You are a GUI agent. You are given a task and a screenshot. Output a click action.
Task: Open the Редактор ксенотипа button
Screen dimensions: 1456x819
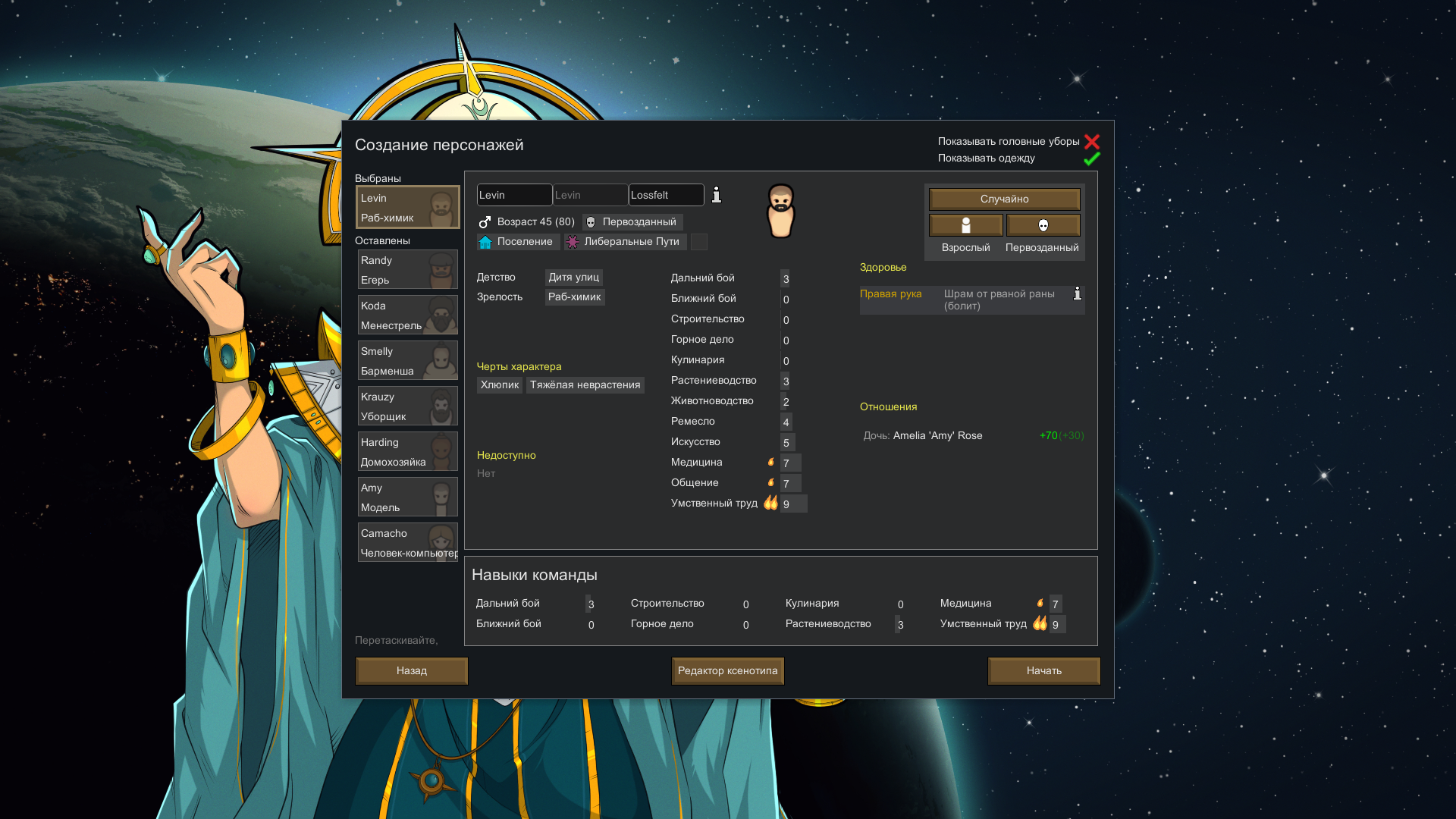point(728,671)
